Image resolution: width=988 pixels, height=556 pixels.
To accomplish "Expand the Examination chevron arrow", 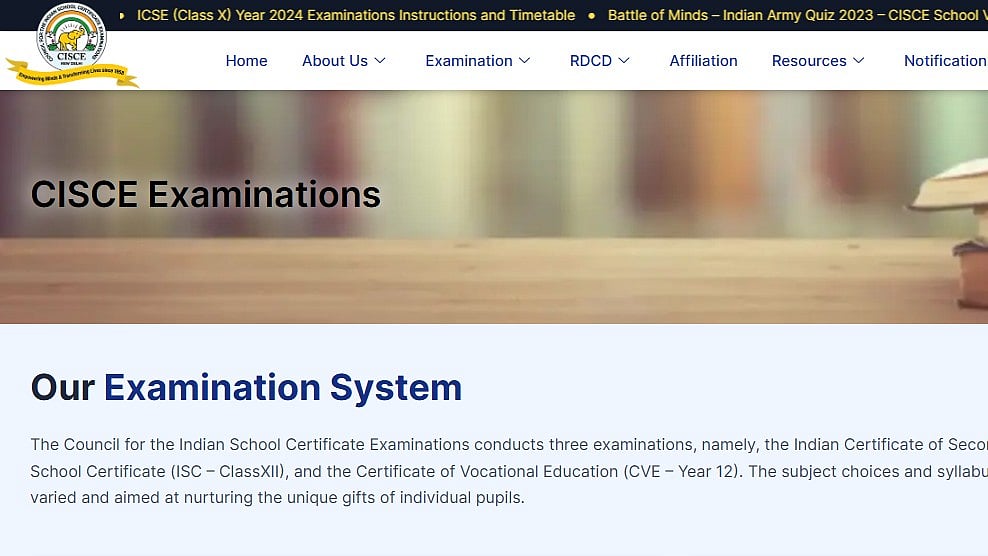I will [x=524, y=61].
